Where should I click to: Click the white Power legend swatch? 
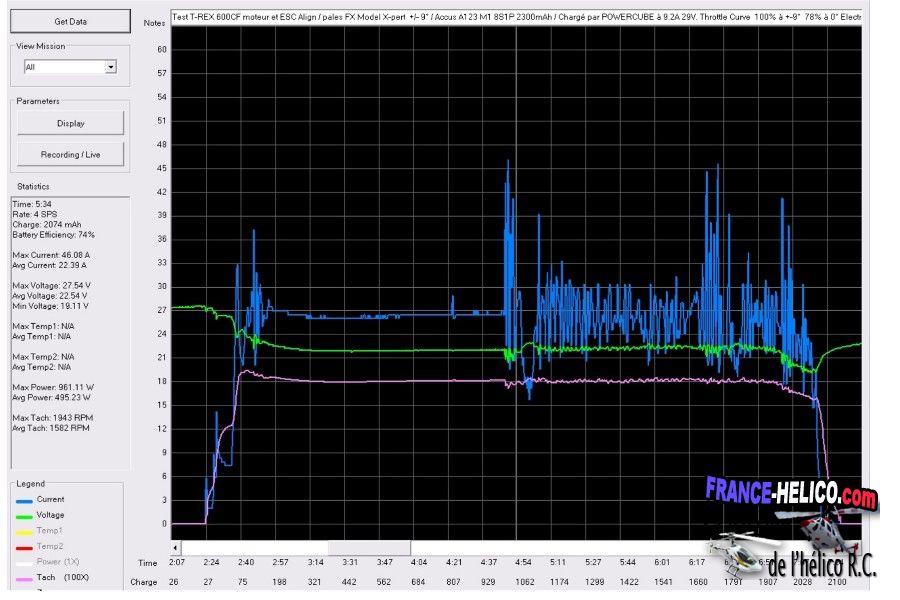point(24,563)
